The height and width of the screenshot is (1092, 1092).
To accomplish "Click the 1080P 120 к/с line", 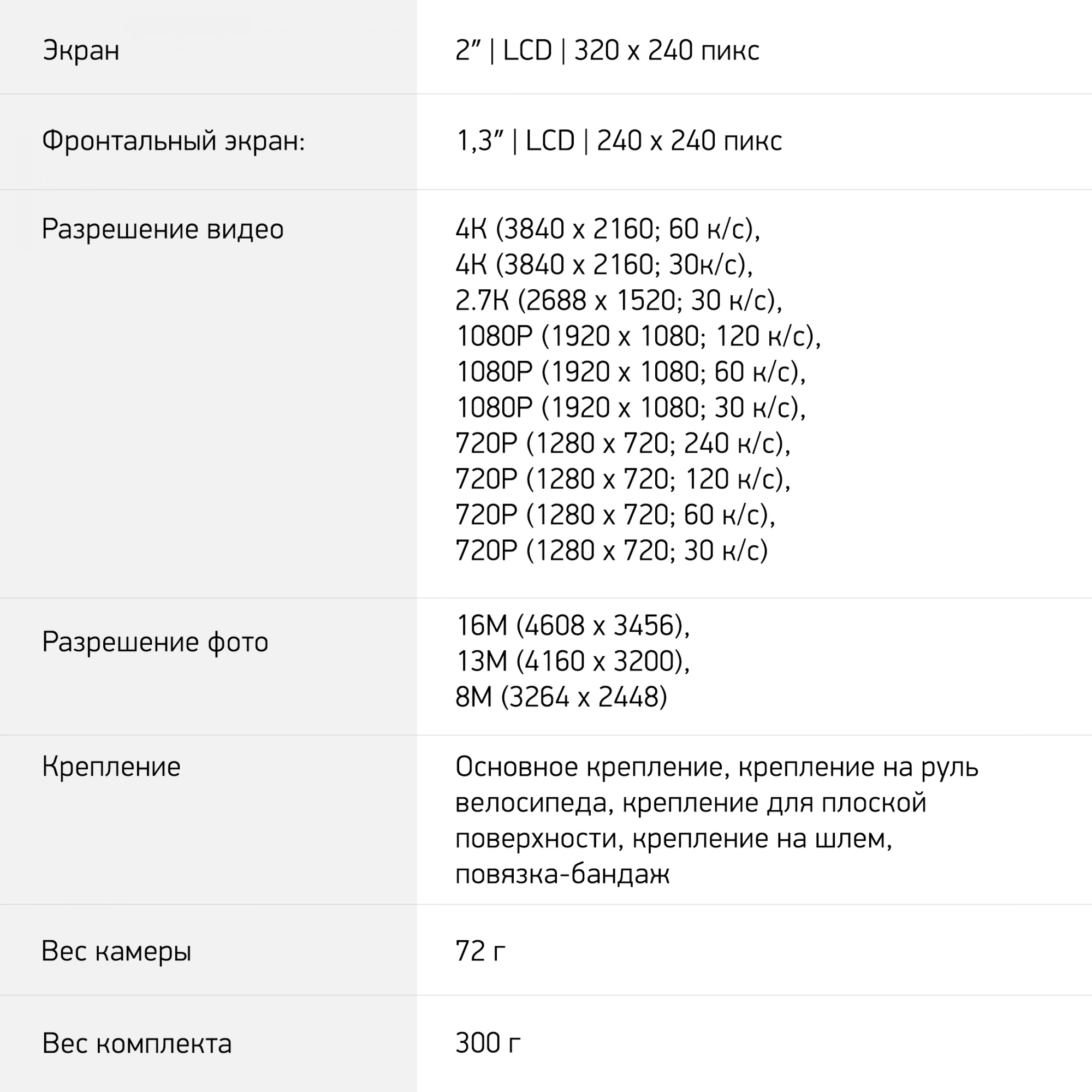I will pyautogui.click(x=638, y=336).
